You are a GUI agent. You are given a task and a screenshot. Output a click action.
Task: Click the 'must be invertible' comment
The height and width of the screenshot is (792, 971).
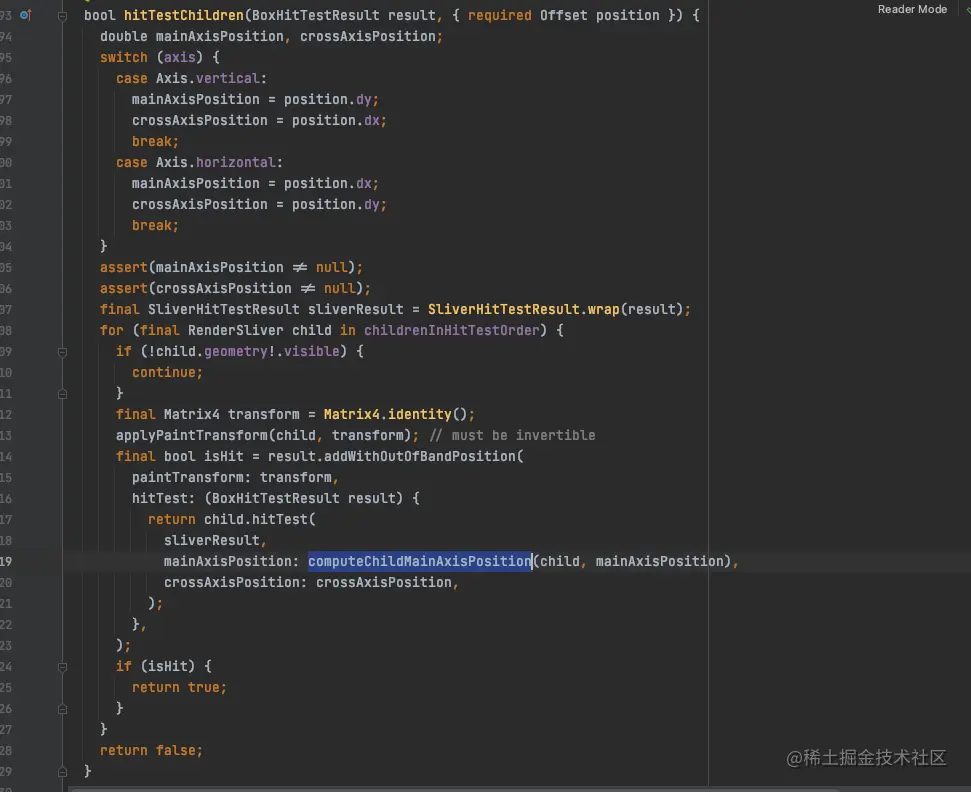click(x=512, y=435)
